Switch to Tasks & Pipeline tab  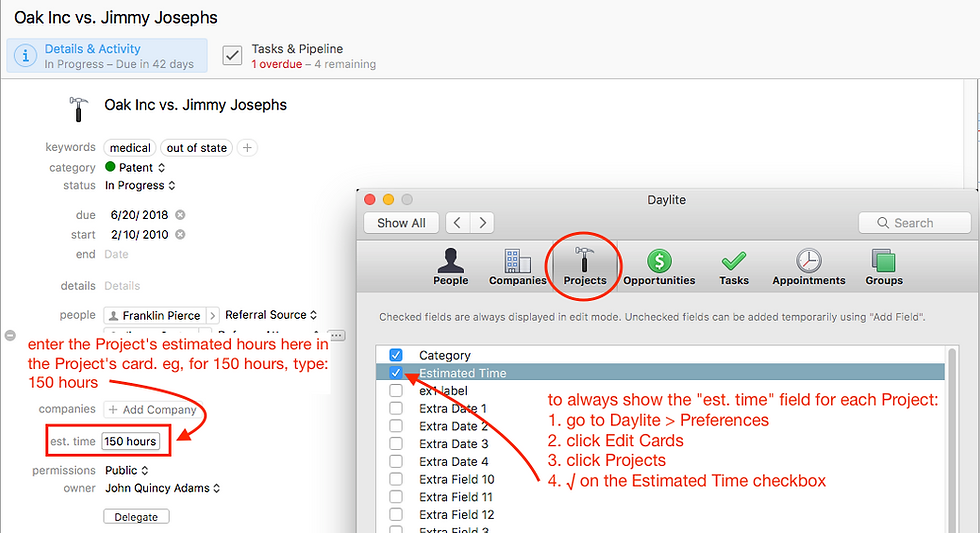coord(299,56)
